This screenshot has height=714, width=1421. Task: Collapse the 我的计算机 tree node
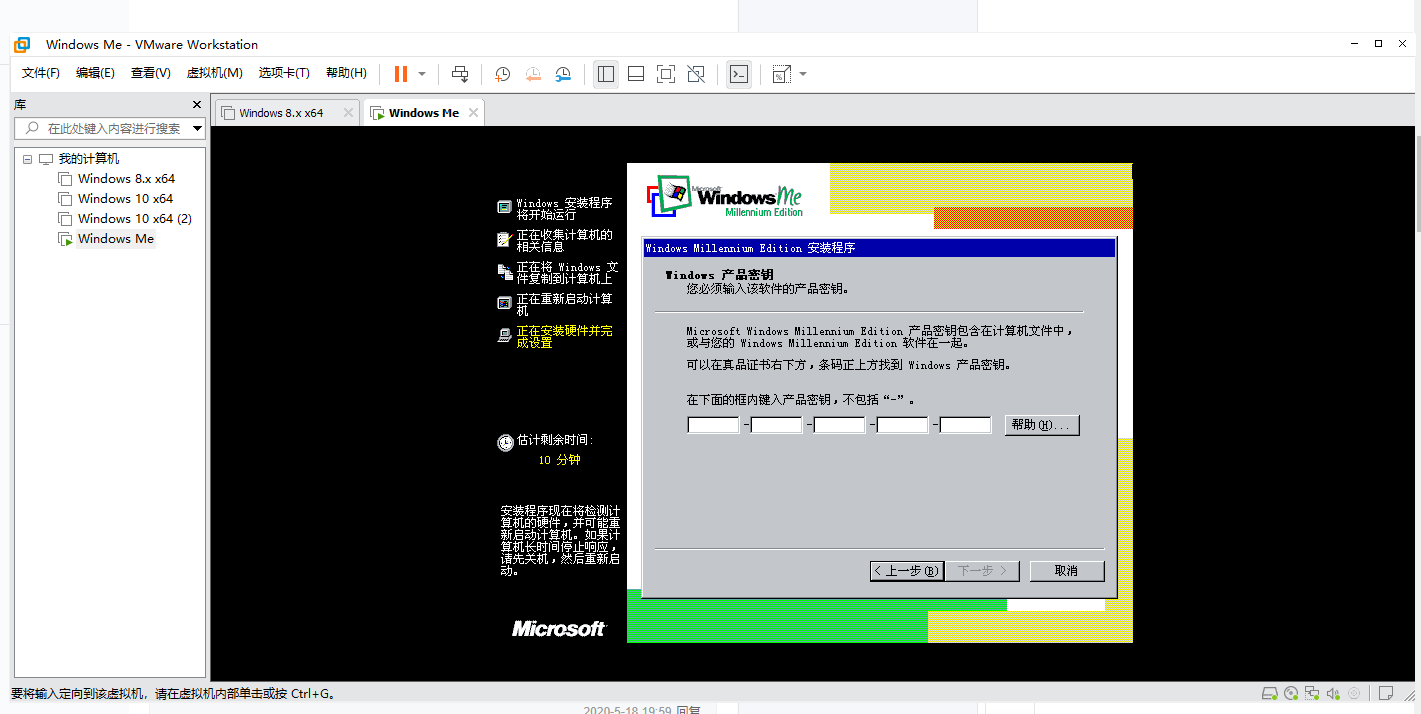click(x=27, y=159)
